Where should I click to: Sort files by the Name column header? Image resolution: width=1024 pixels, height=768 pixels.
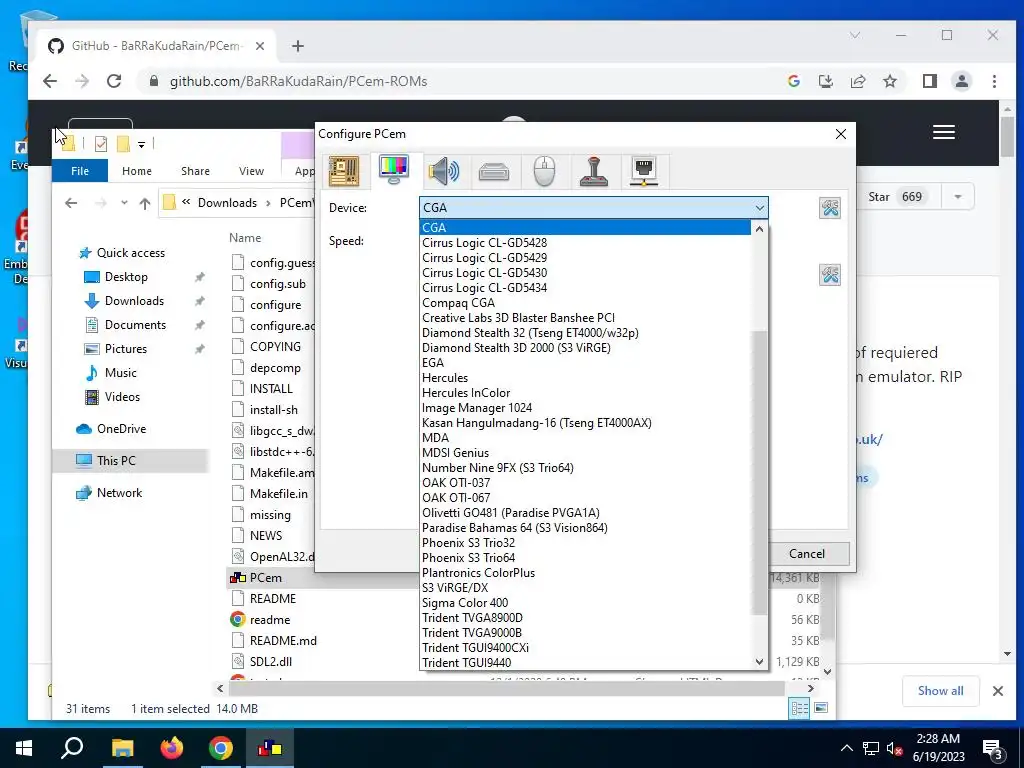245,238
